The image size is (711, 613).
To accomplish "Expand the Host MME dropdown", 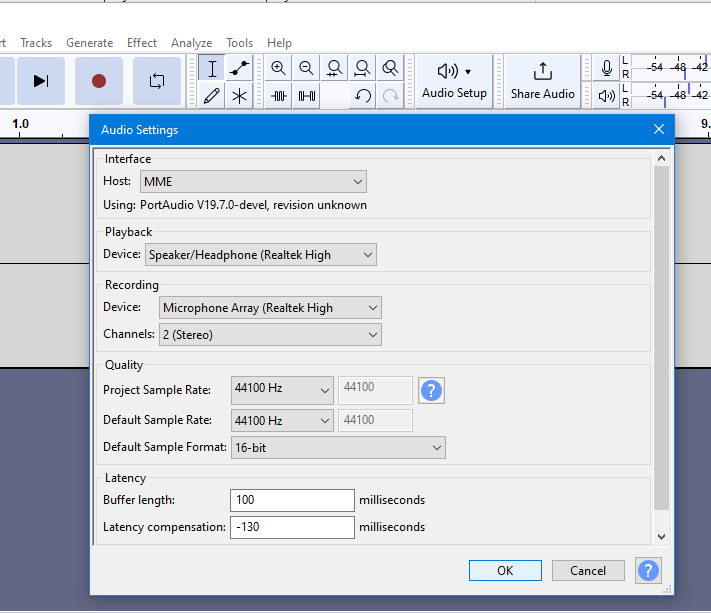I will [253, 181].
